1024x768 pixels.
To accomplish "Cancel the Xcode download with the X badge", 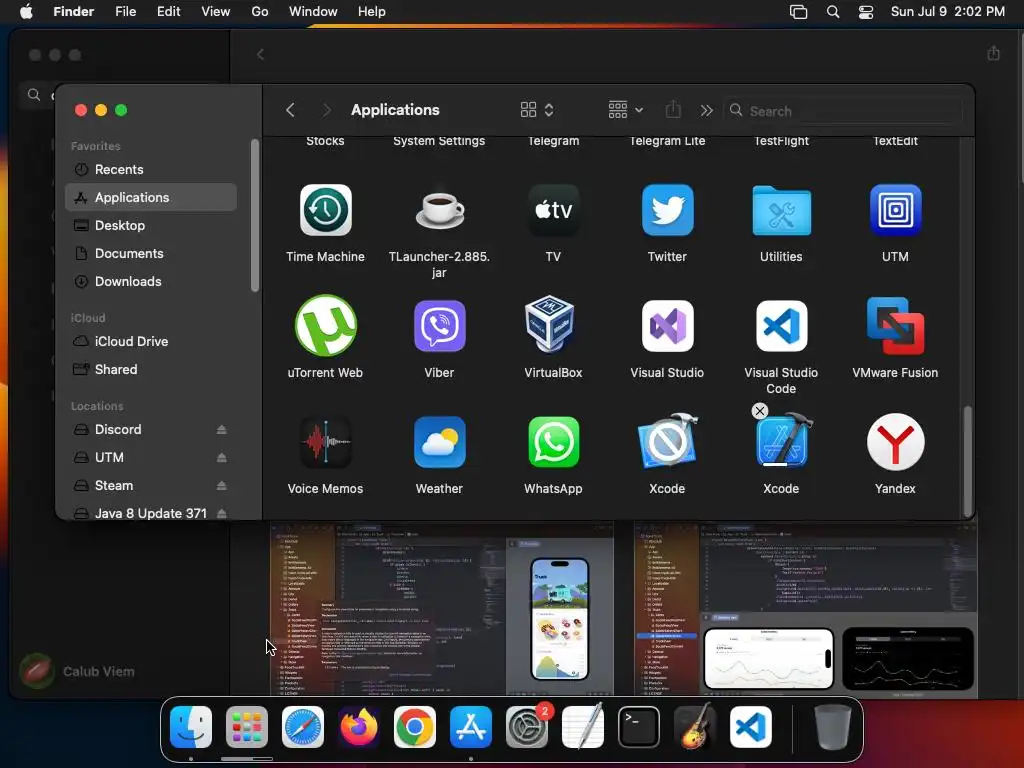I will click(x=759, y=411).
